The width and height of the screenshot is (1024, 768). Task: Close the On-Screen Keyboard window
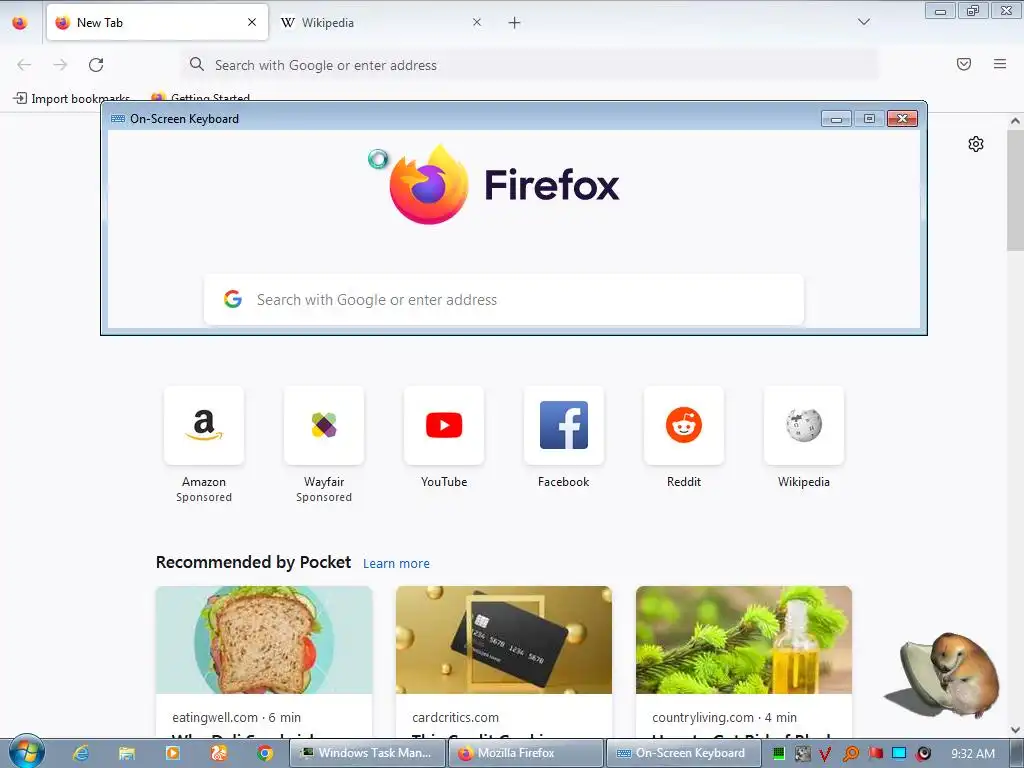[903, 119]
